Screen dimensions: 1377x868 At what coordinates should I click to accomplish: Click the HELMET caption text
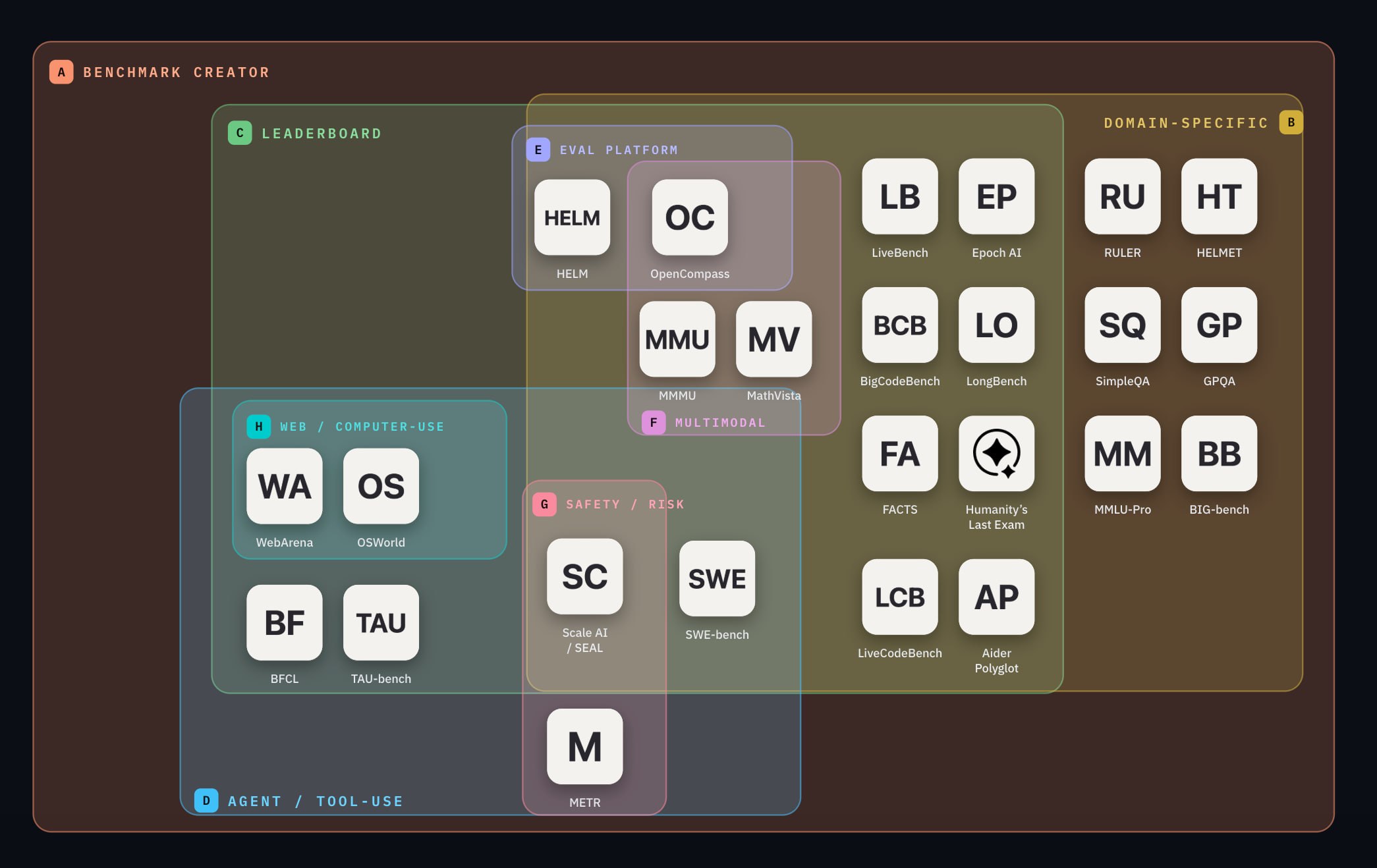pos(1219,253)
